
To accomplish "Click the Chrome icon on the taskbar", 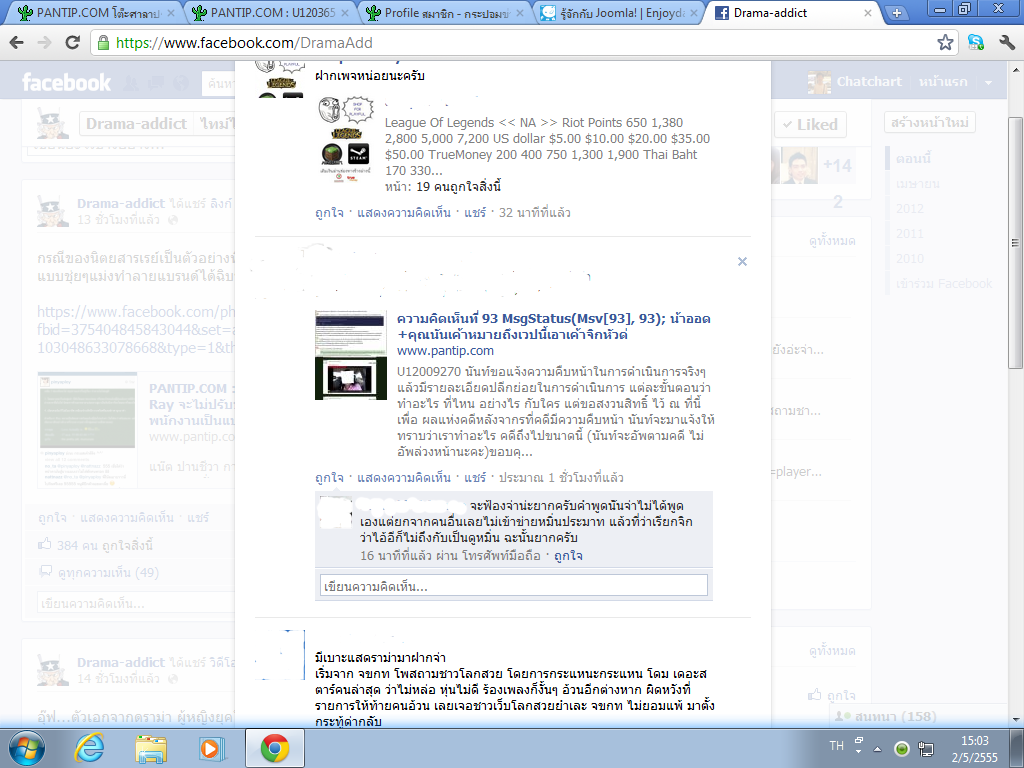I will pos(275,748).
